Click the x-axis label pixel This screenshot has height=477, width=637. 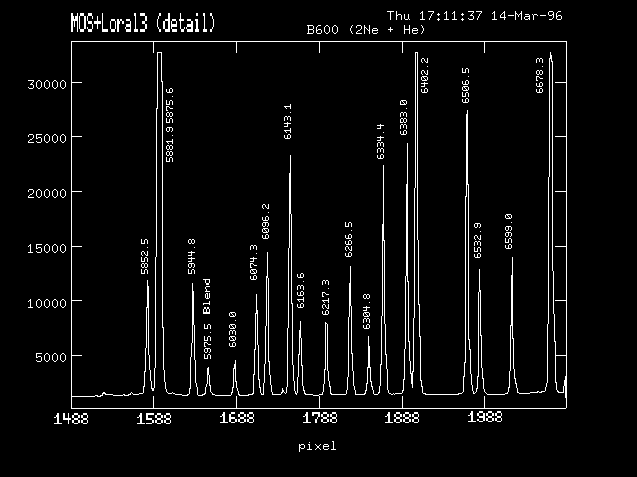[x=317, y=447]
